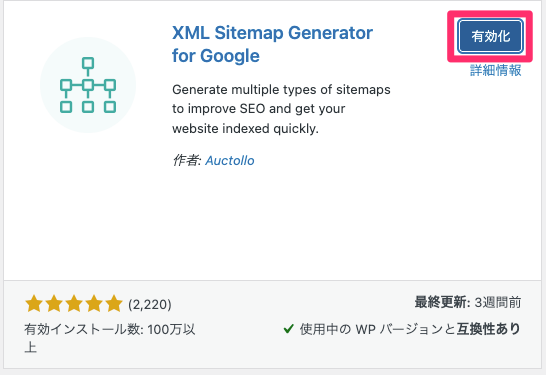Open the 詳細情報 details link

tap(496, 70)
